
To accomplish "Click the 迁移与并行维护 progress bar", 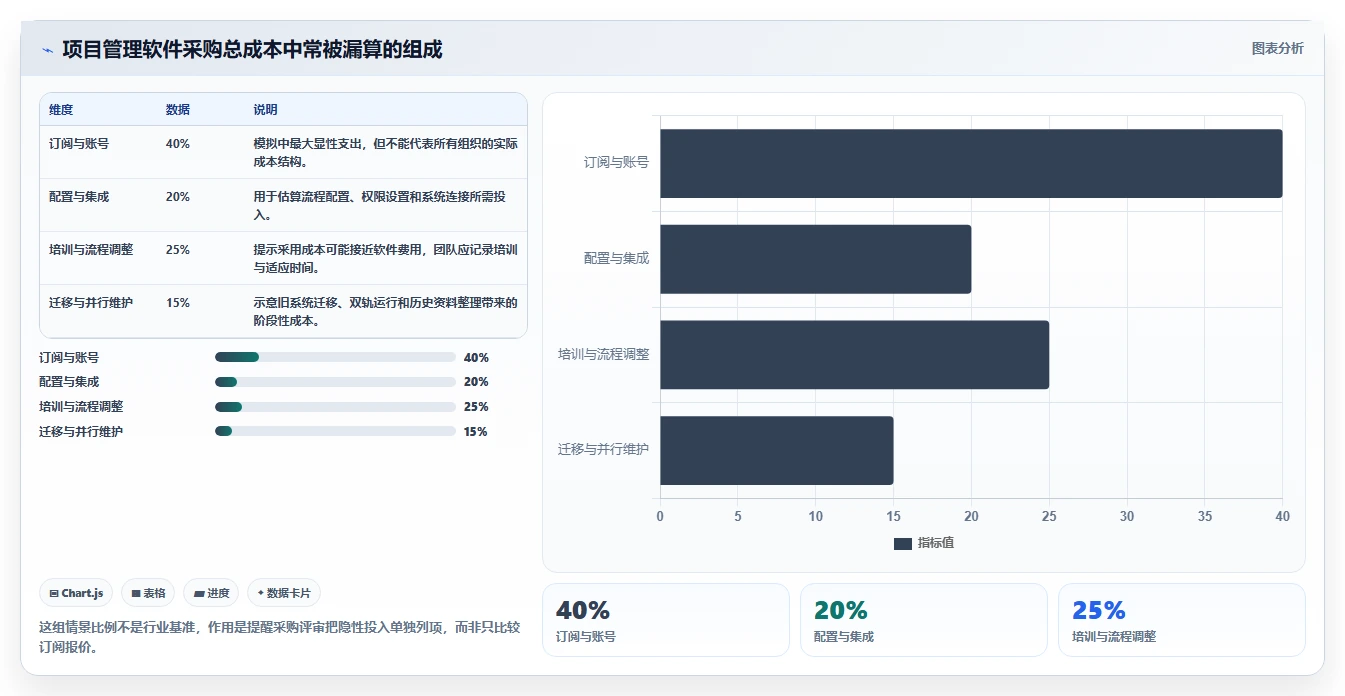I will [335, 431].
